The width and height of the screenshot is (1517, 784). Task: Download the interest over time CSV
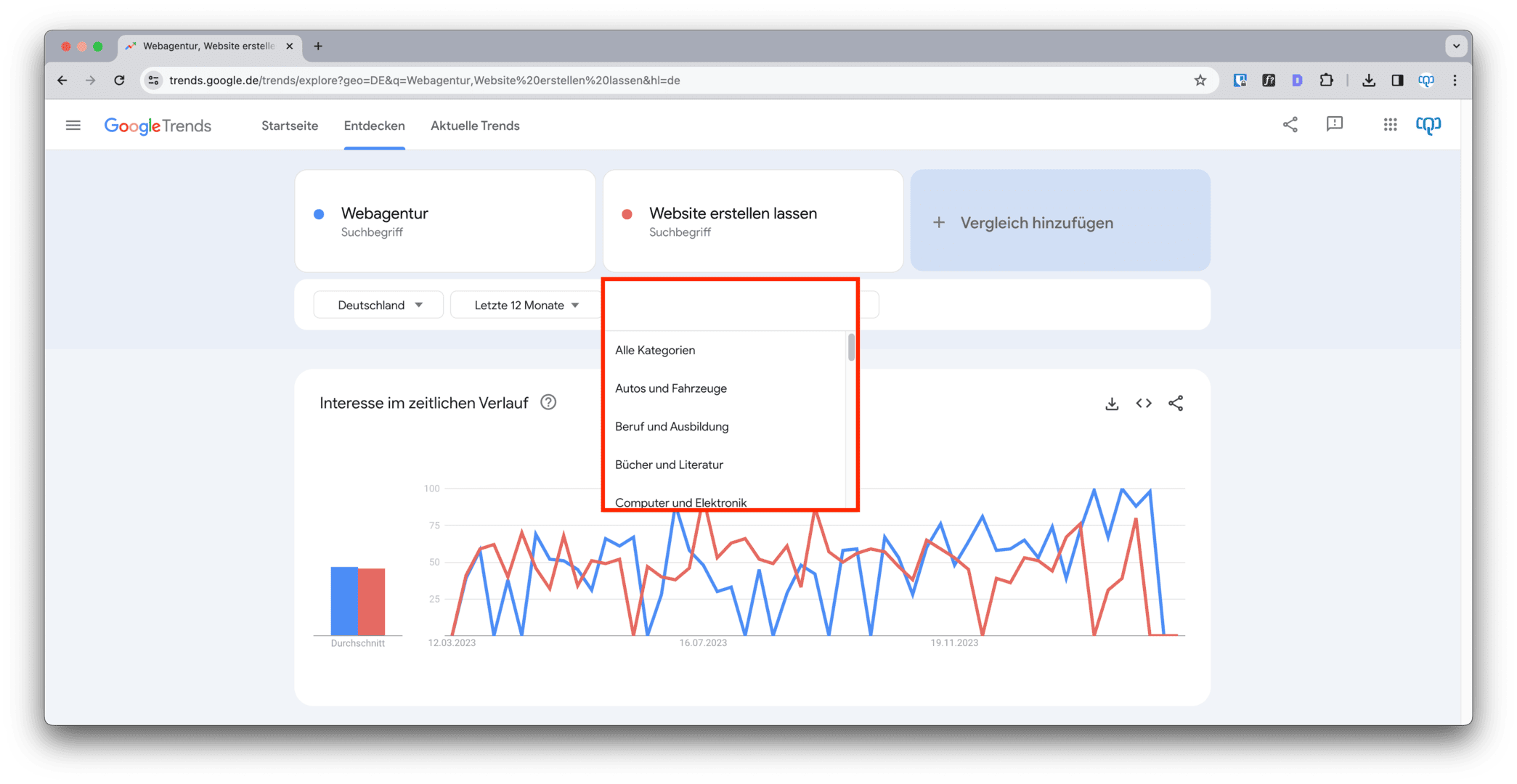coord(1112,404)
